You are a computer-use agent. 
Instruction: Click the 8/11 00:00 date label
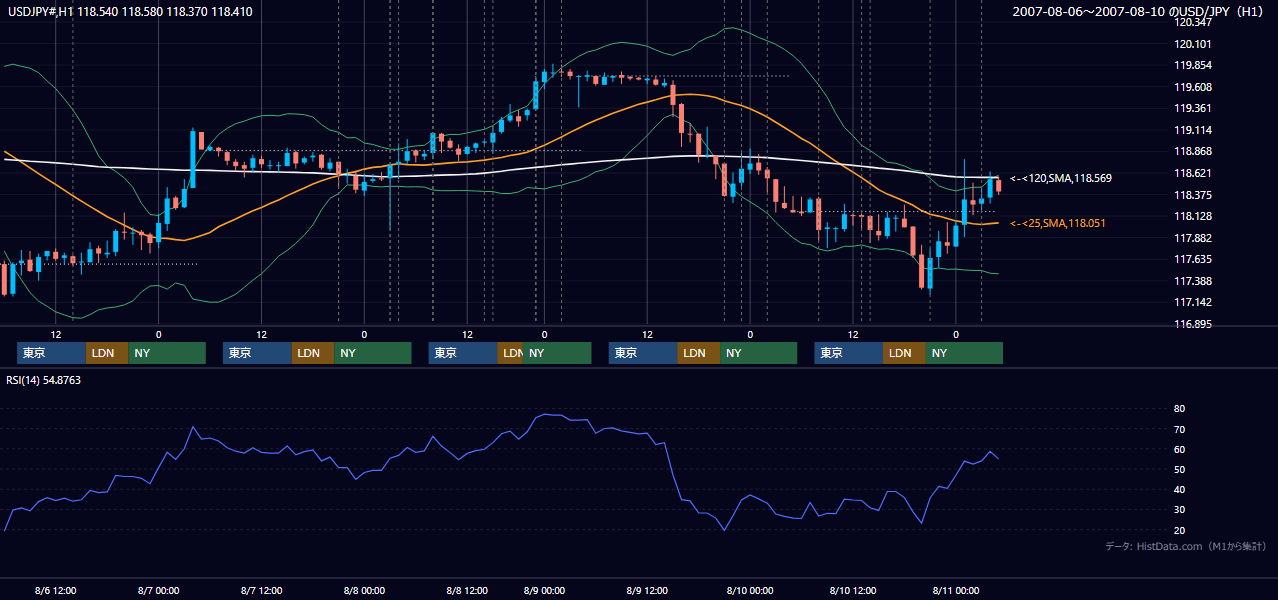point(956,590)
